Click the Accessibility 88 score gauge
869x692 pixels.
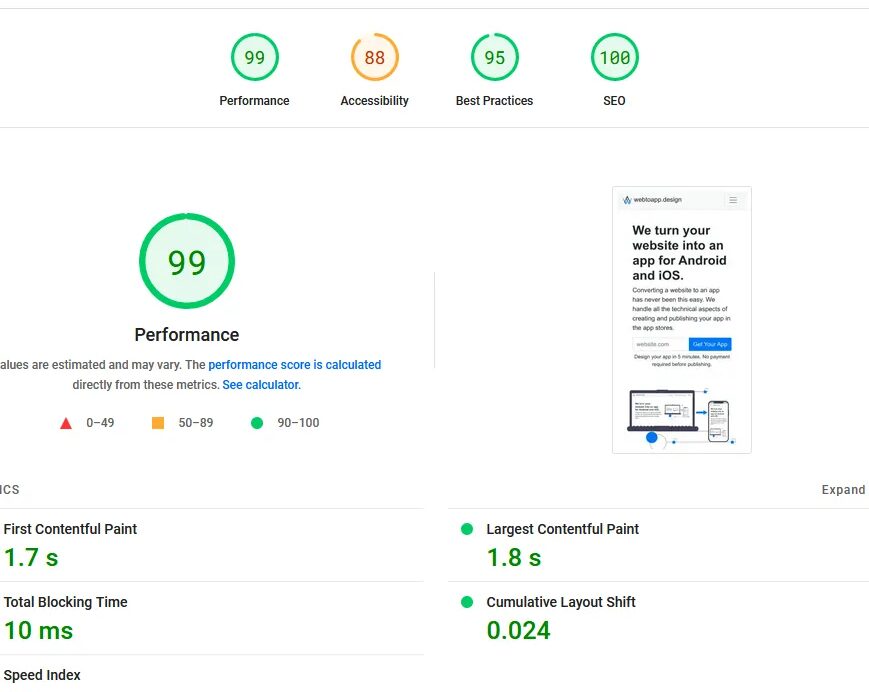(375, 57)
